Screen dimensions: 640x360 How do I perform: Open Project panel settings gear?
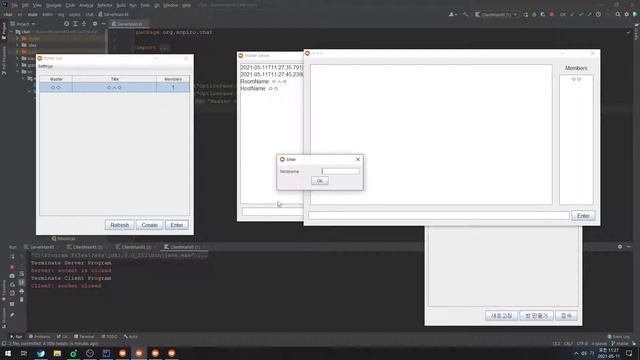(95, 24)
